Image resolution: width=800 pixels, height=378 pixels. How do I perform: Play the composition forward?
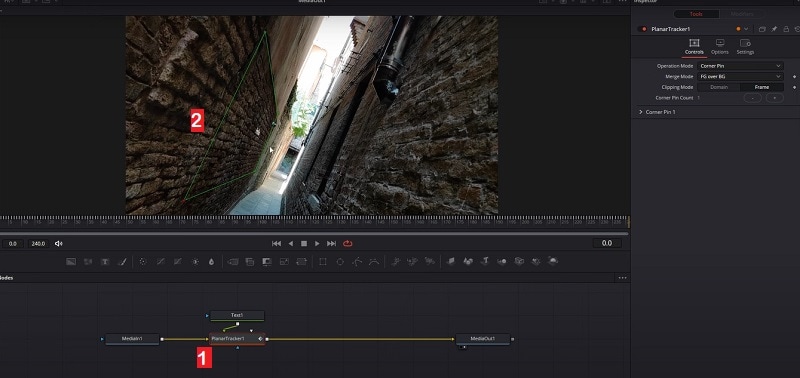(317, 244)
